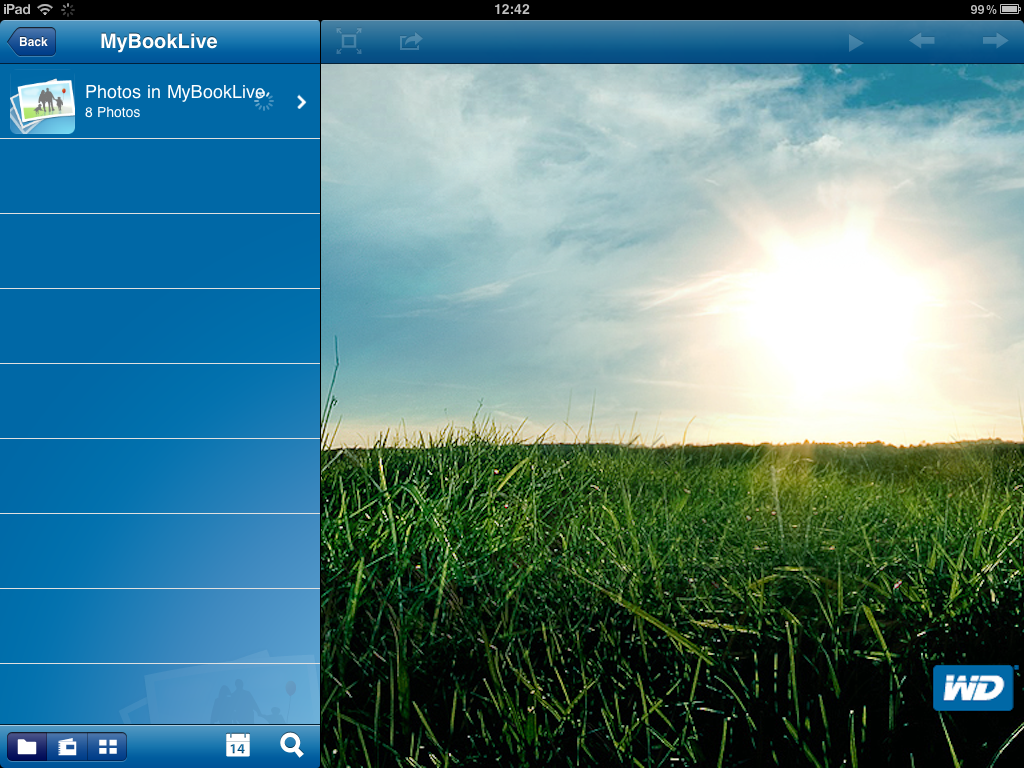Go back with the Back button
1024x768 pixels.
coord(31,42)
